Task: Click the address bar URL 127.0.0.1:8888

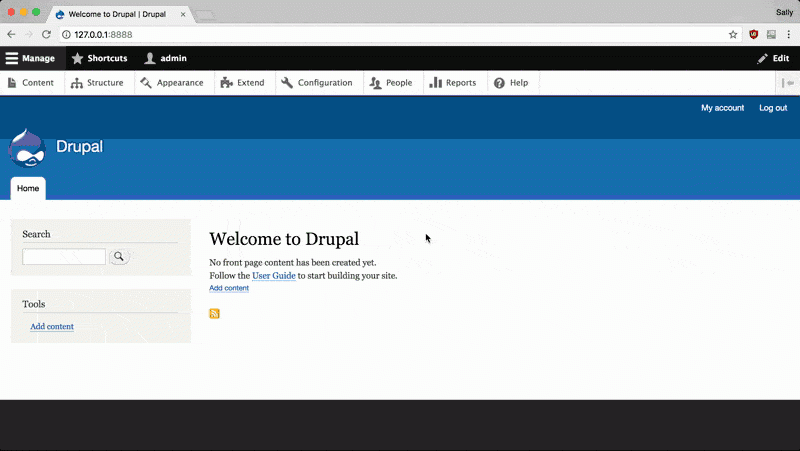Action: (x=103, y=35)
